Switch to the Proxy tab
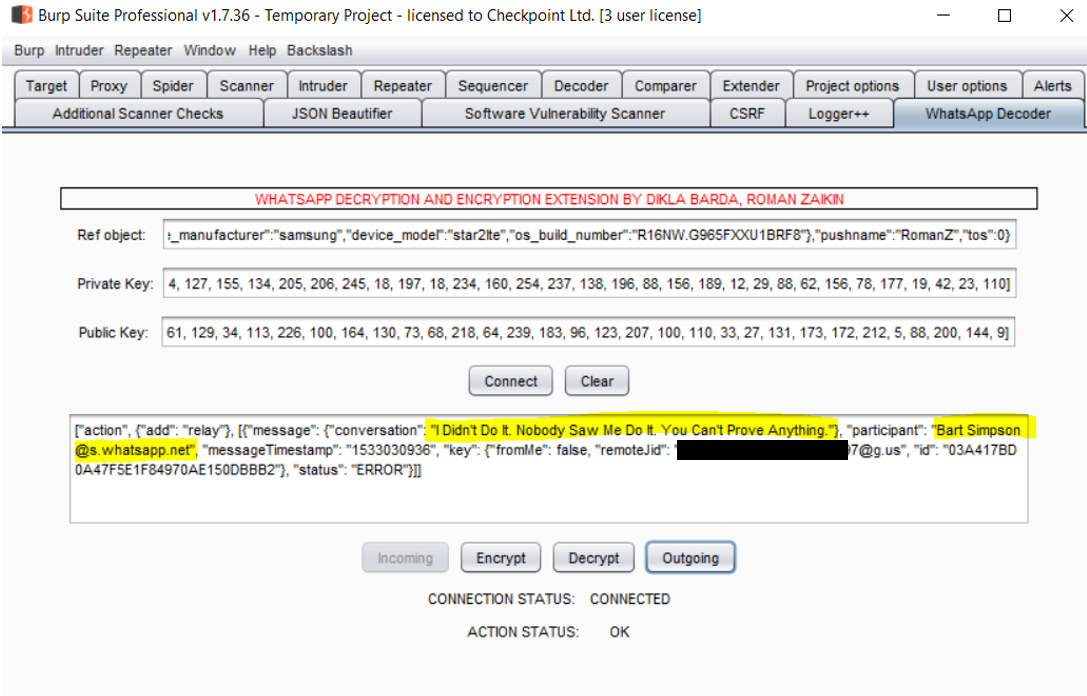Viewport: 1087px width, 696px height. tap(109, 86)
